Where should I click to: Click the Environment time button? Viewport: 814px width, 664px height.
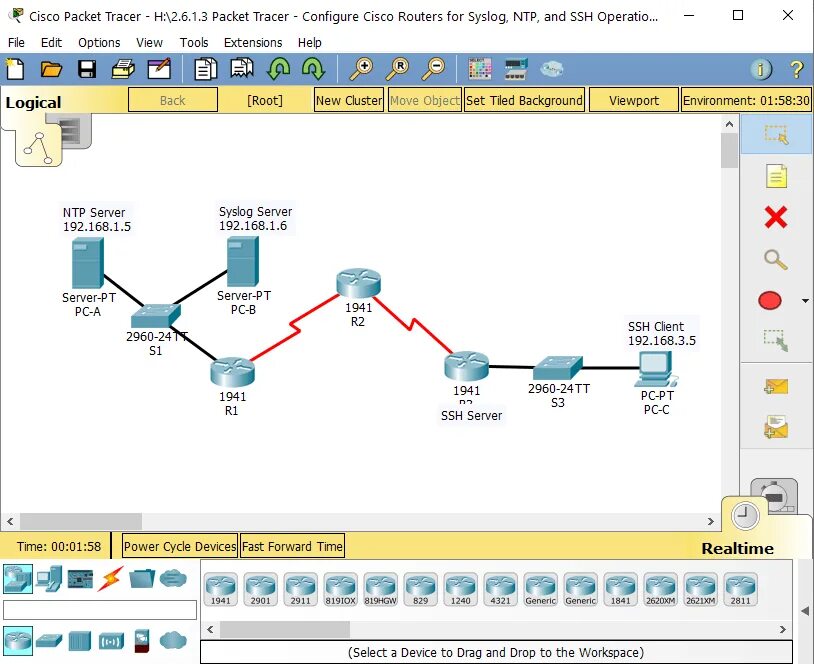[x=746, y=100]
